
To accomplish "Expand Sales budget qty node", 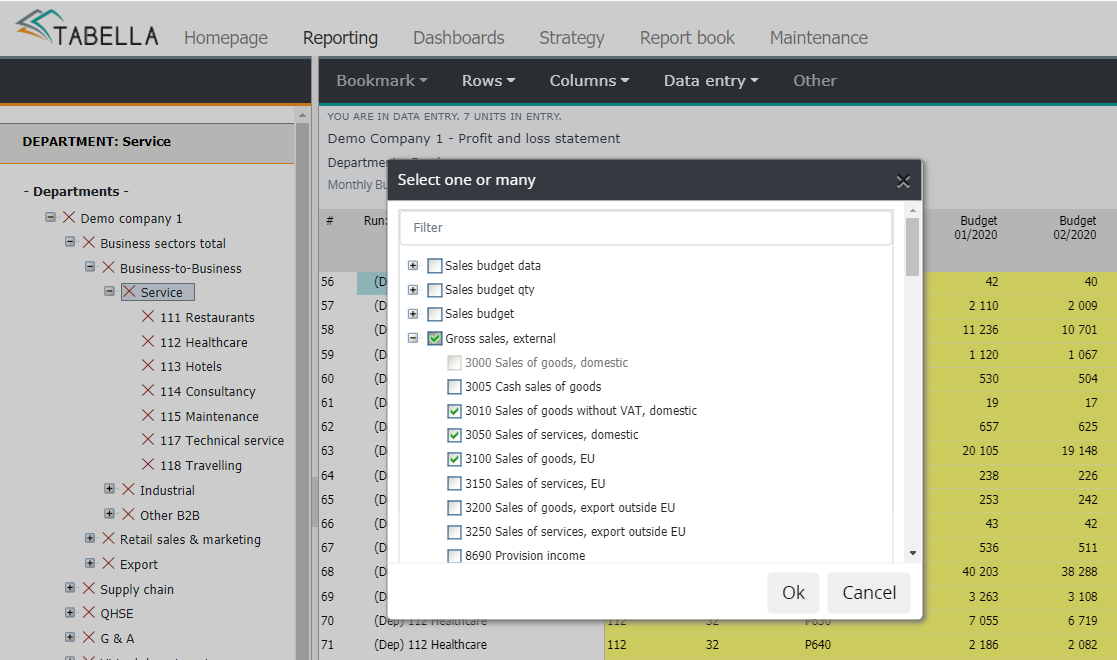I will 413,289.
